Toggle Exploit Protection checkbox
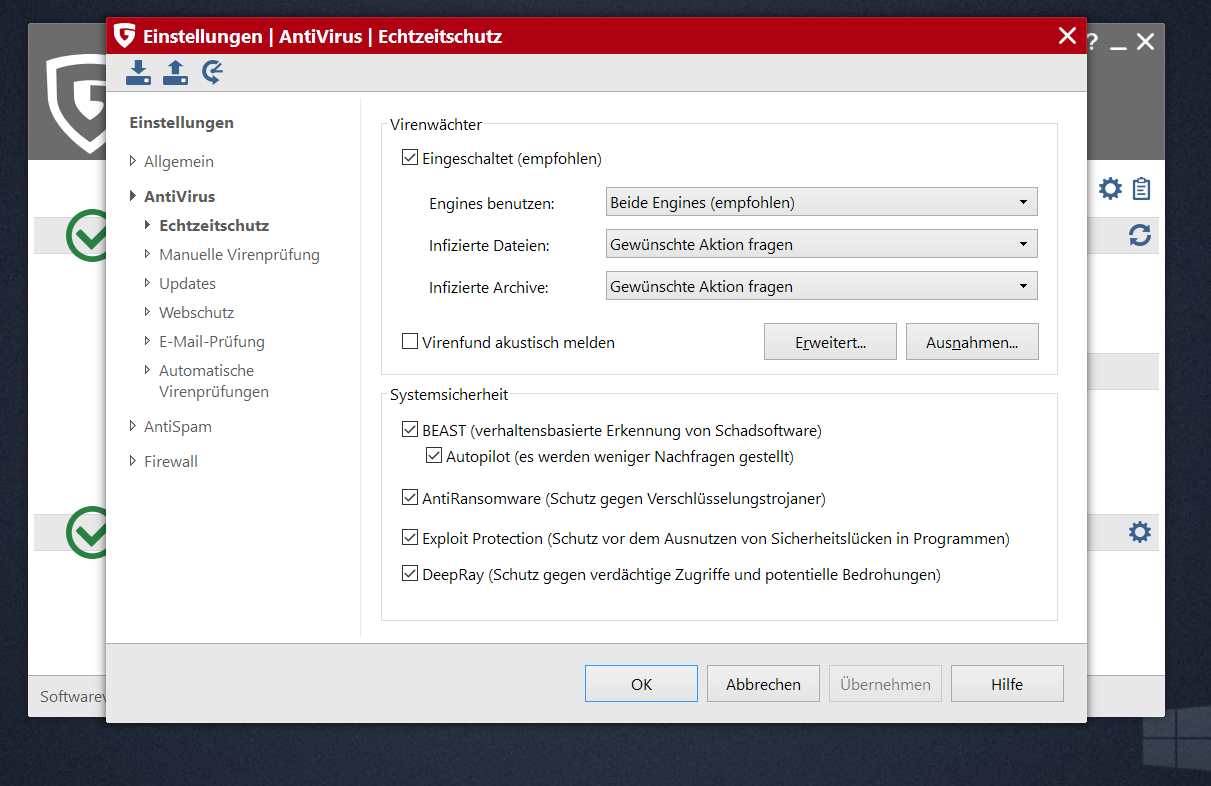 click(x=409, y=538)
